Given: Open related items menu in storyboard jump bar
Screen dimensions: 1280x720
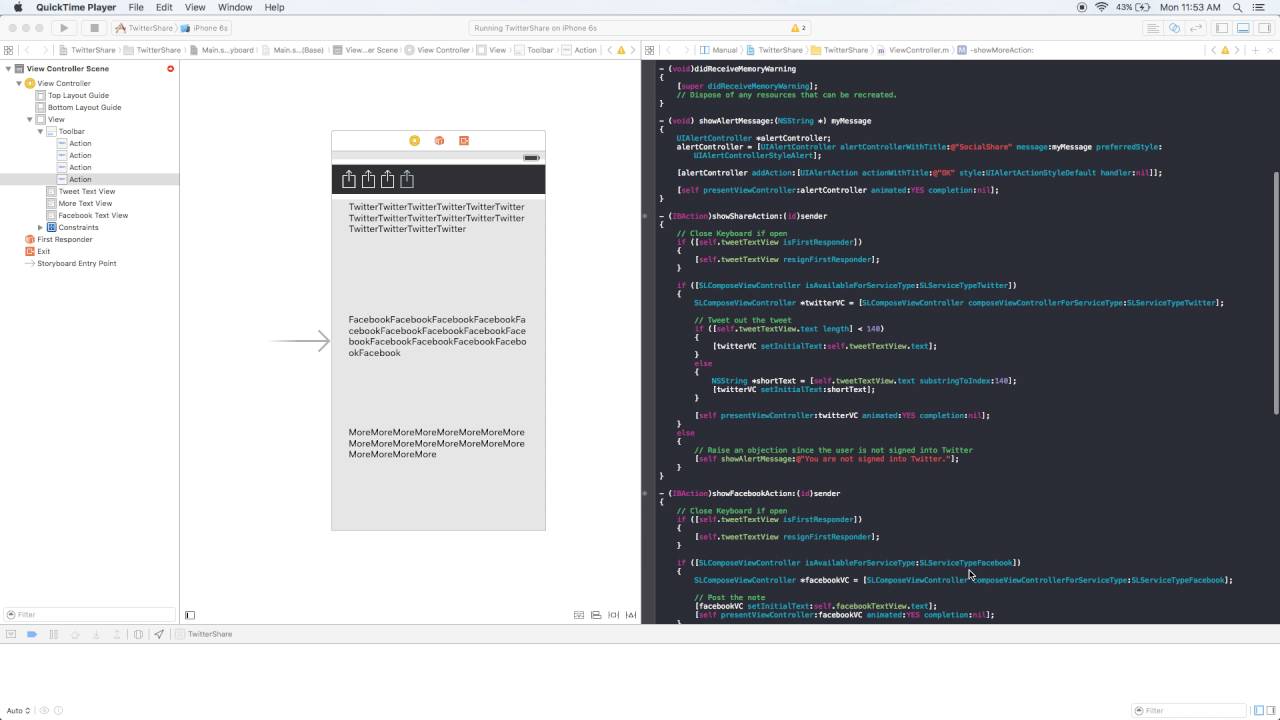Looking at the screenshot, I should (9, 50).
